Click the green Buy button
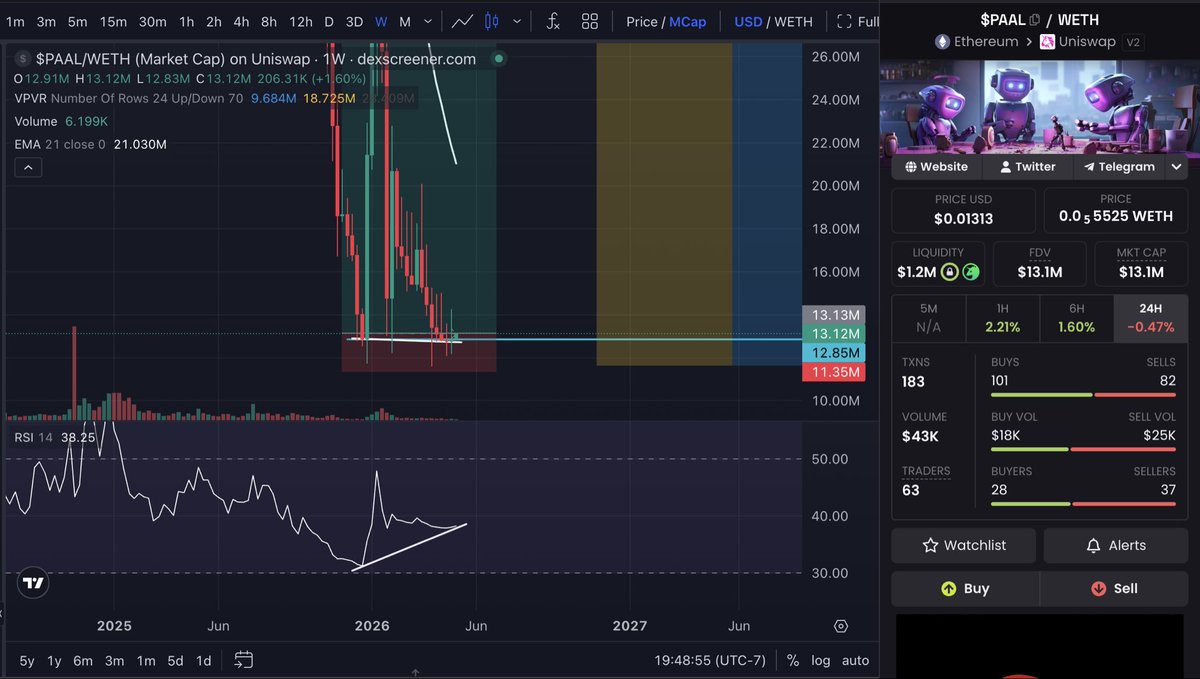This screenshot has width=1200, height=679. click(965, 588)
